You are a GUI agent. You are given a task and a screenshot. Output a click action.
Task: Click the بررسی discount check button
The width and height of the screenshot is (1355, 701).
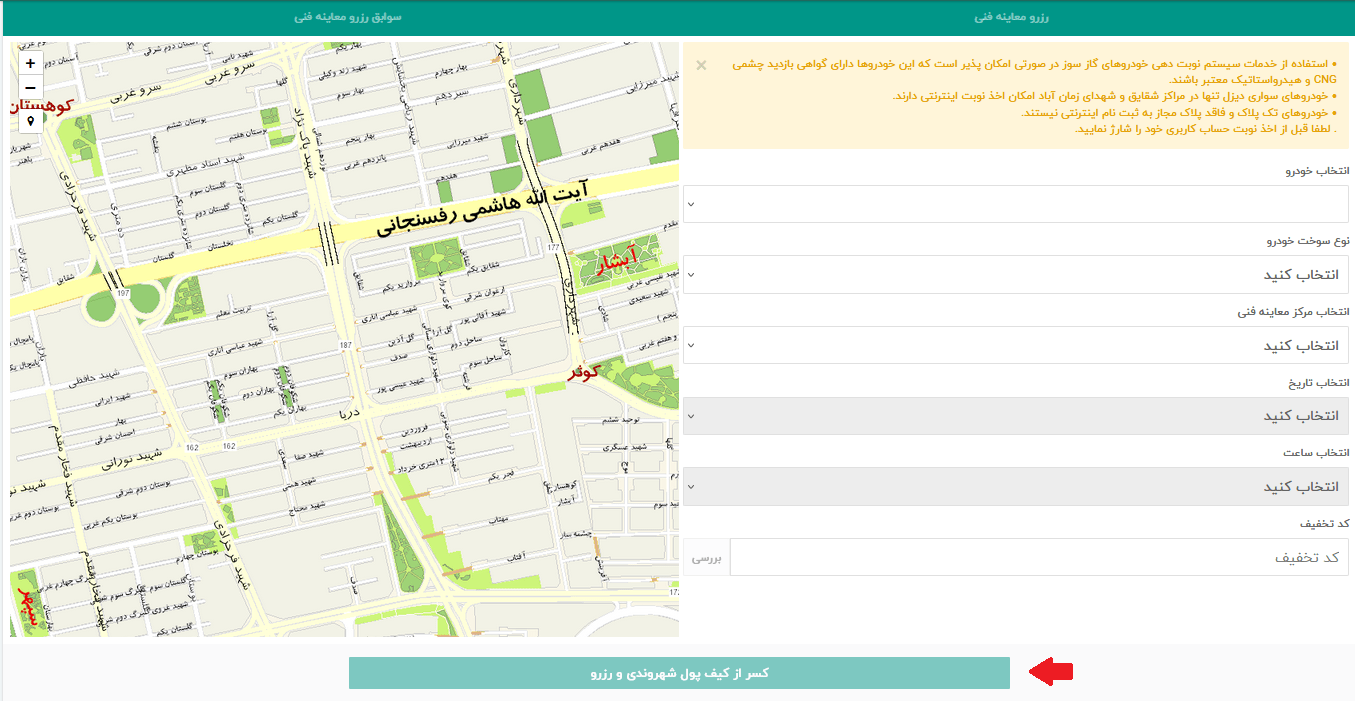(x=707, y=557)
